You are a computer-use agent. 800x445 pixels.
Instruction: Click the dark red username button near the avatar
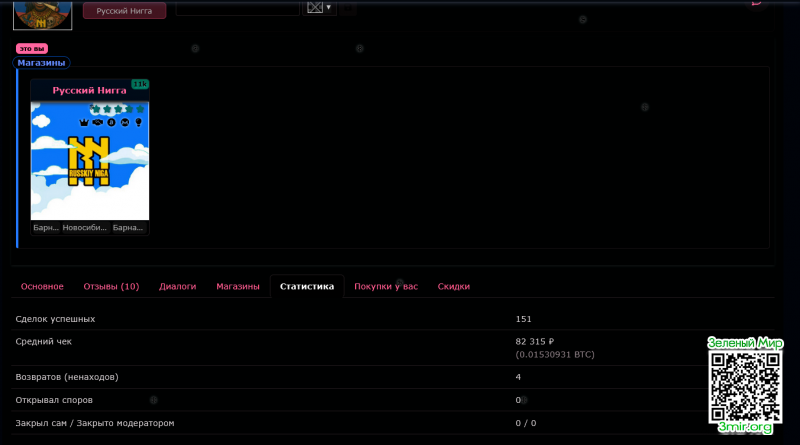click(x=124, y=11)
